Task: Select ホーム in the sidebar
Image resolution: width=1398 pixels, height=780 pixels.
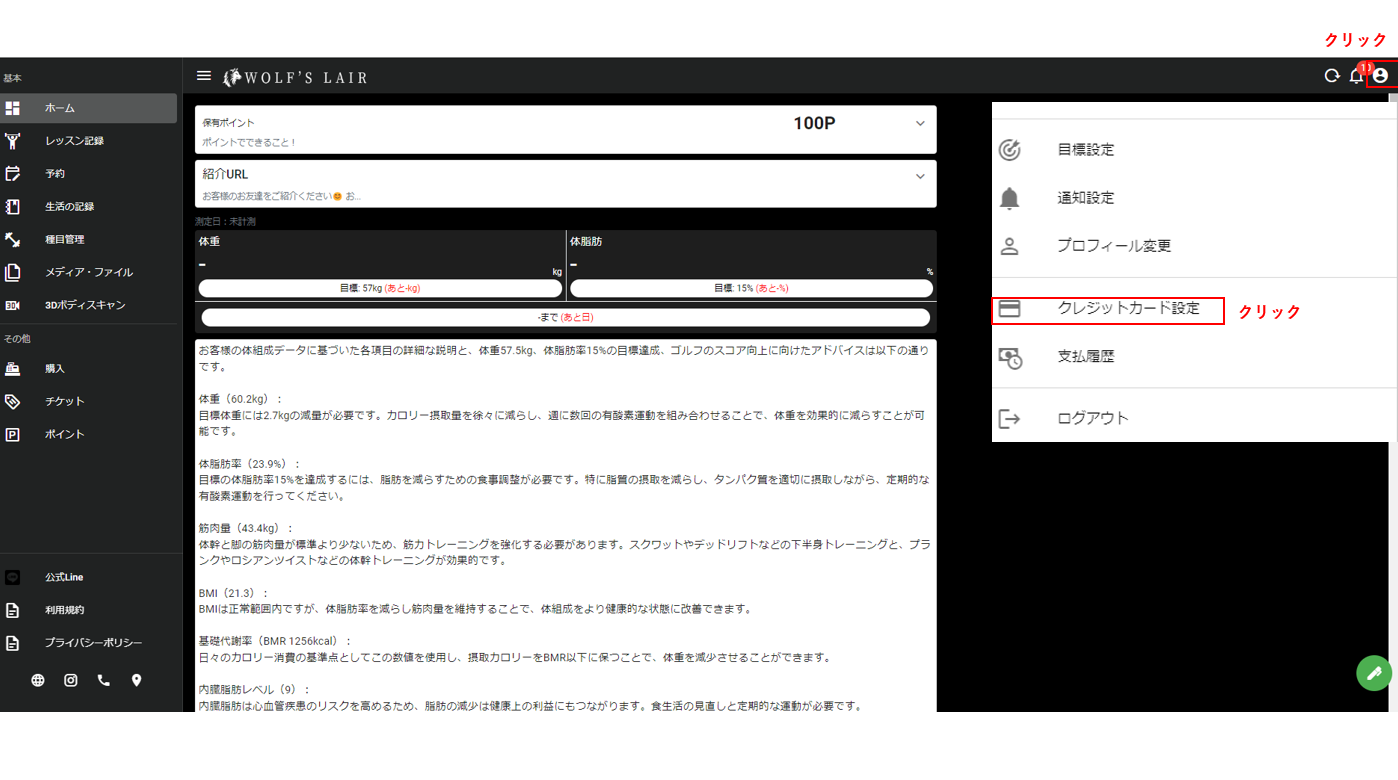Action: [x=89, y=108]
